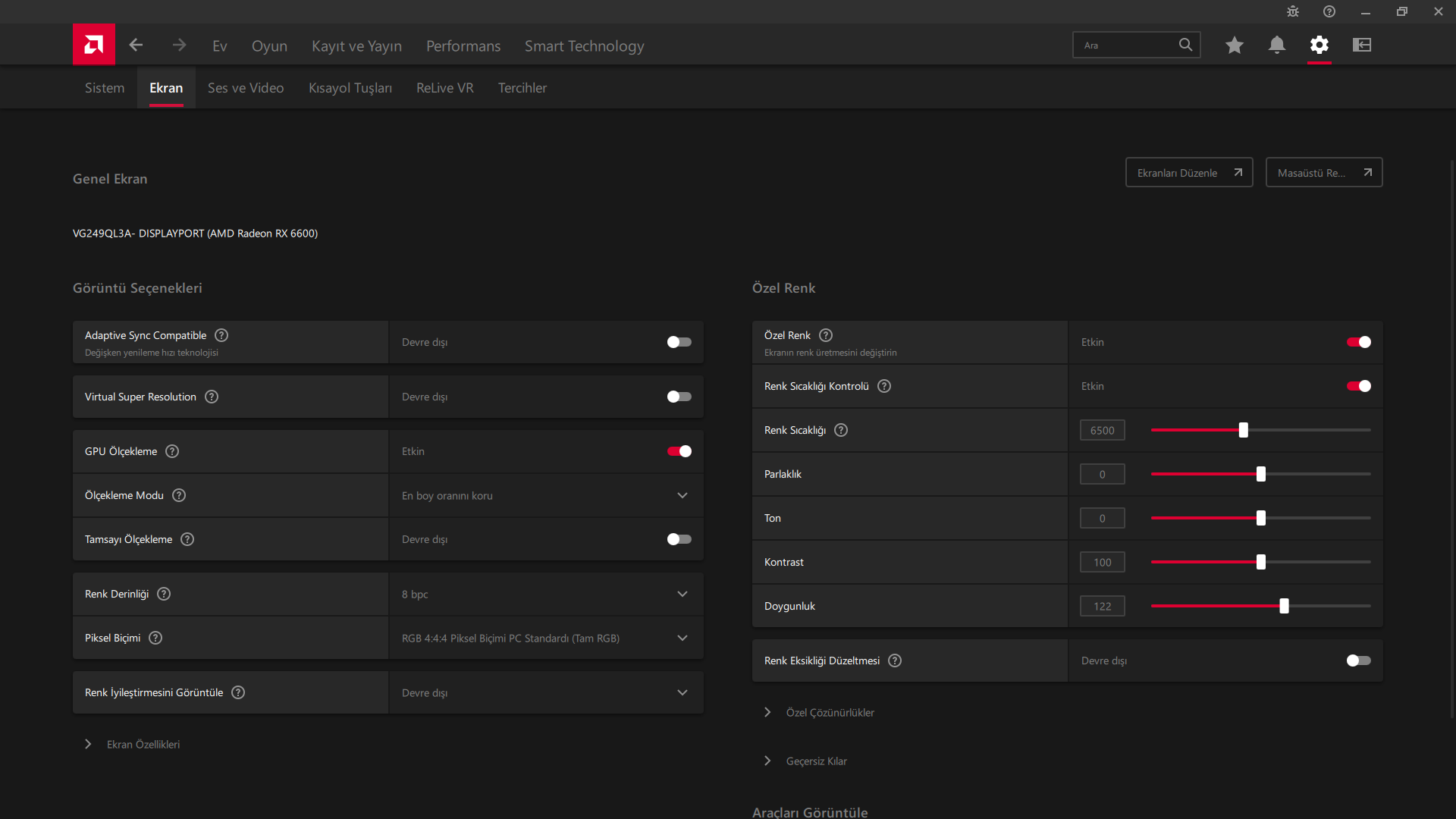The height and width of the screenshot is (819, 1456).
Task: Open the Performans menu
Action: [x=463, y=45]
